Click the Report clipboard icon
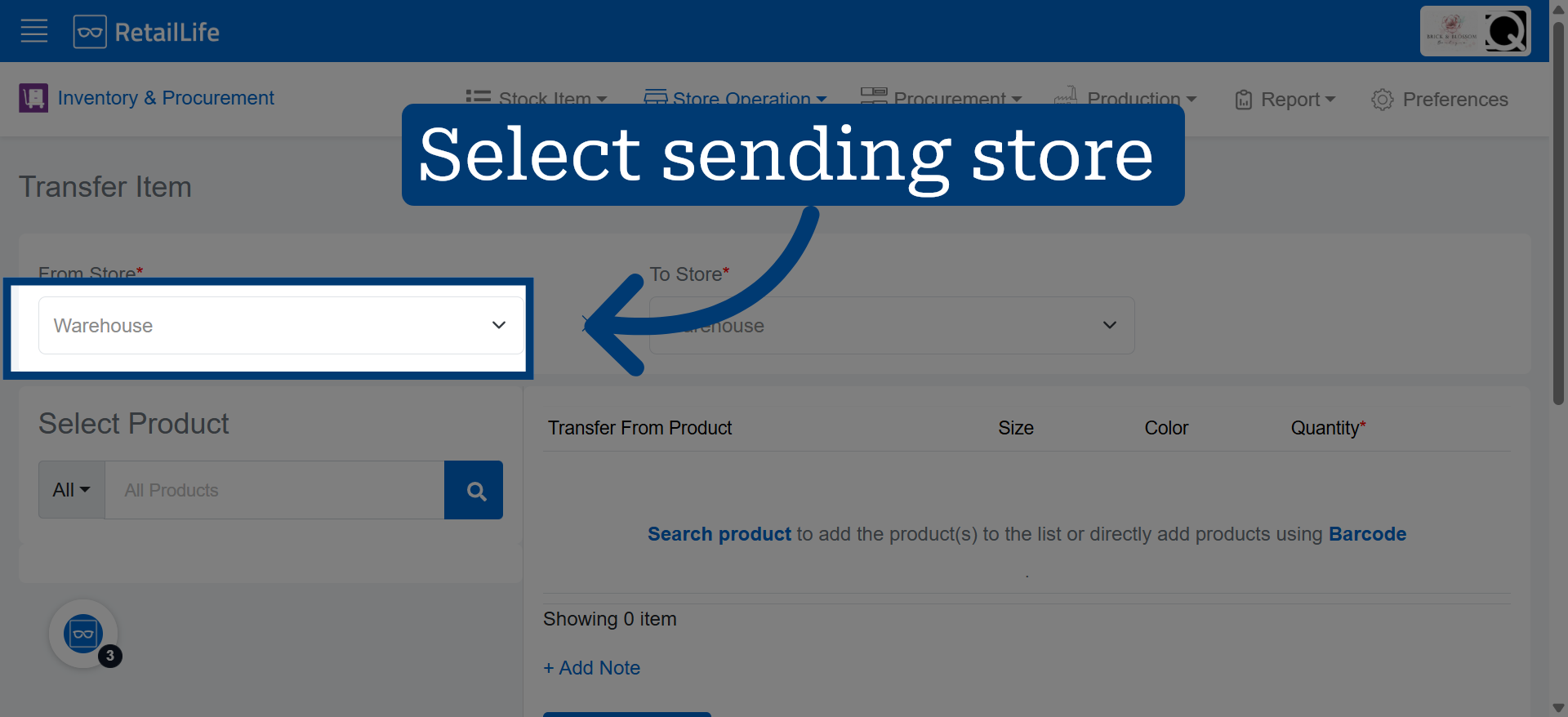 [1244, 100]
